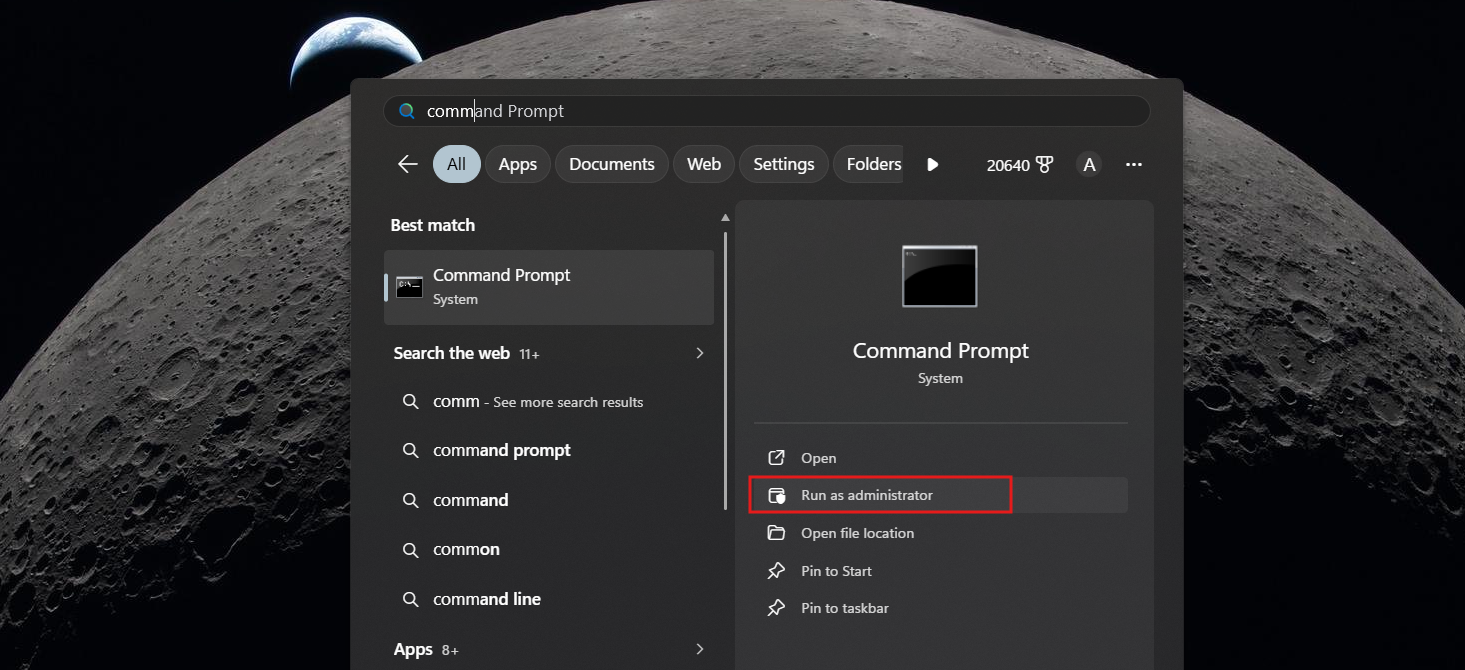This screenshot has height=670, width=1465.
Task: Switch to the Web filter tab
Action: pyautogui.click(x=704, y=164)
